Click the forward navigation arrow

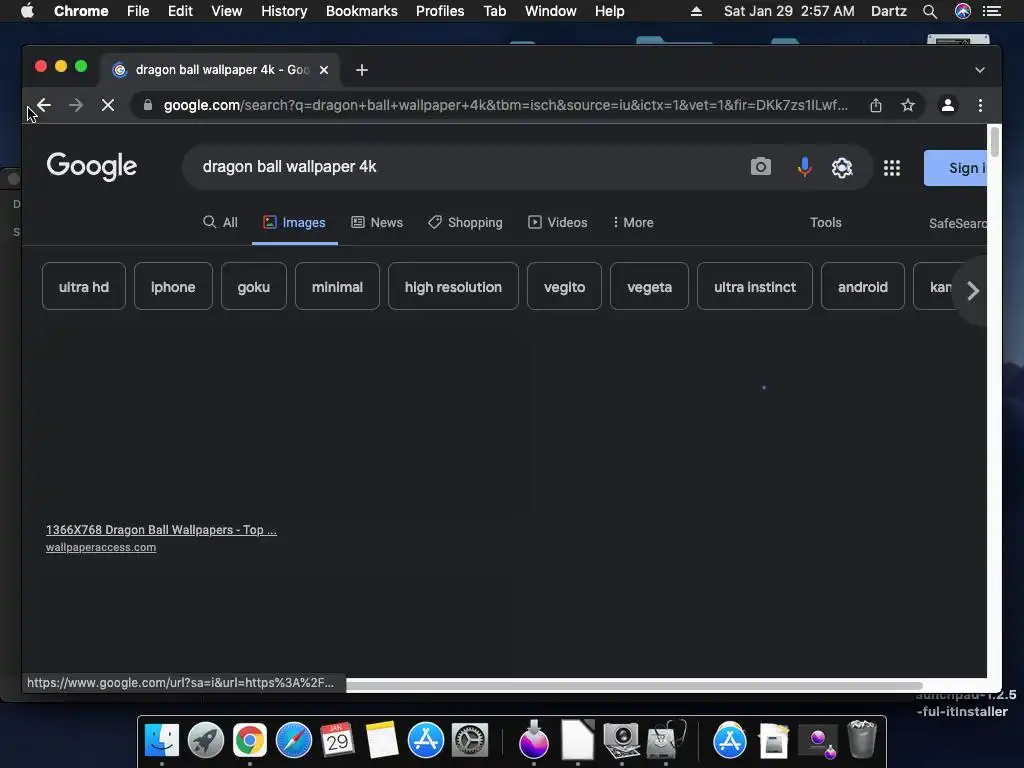point(76,105)
